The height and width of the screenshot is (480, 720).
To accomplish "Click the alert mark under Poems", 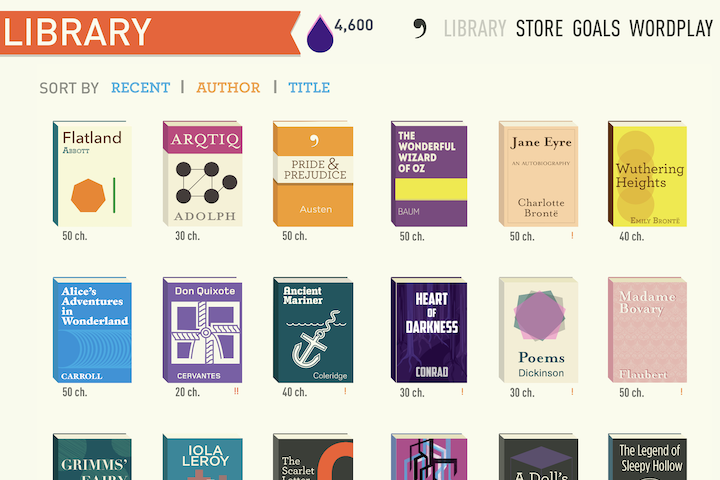I will coord(572,392).
